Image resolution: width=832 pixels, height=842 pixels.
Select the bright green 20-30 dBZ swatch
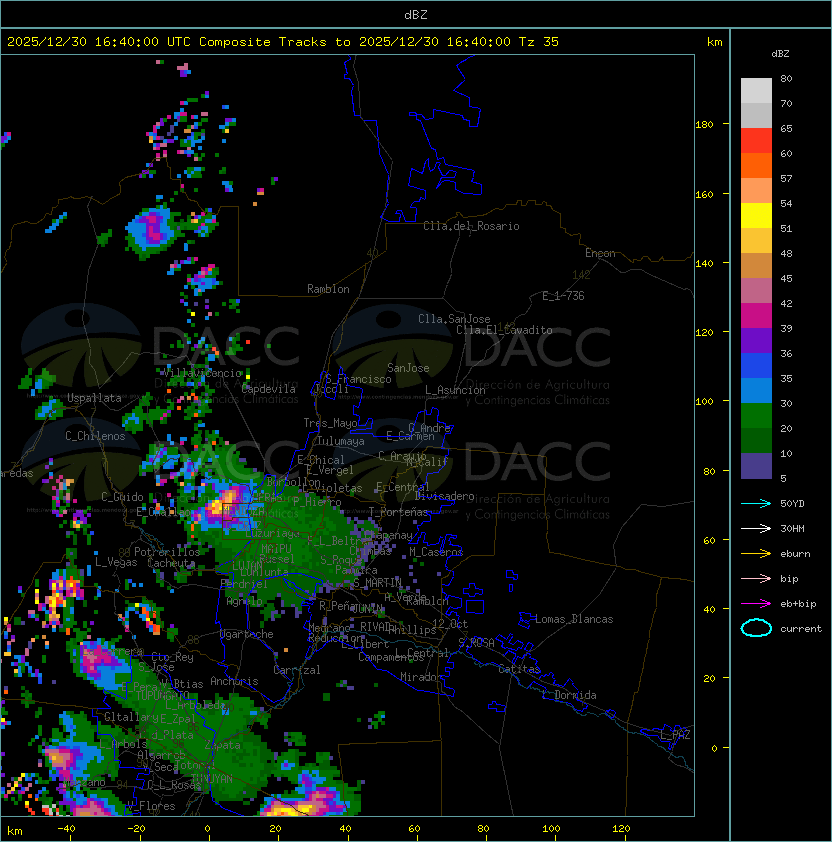[756, 416]
